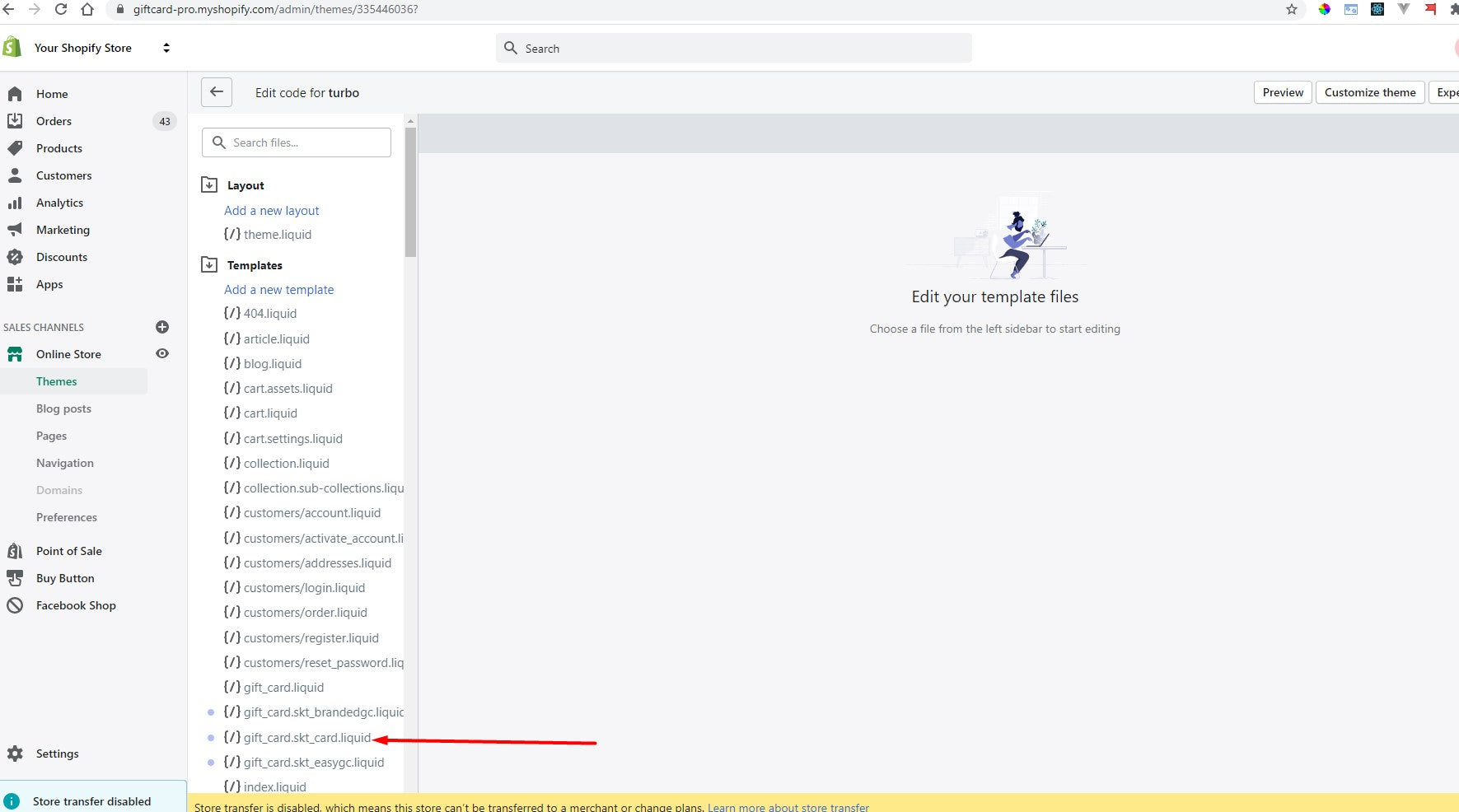
Task: Collapse the Templates folder
Action: [x=209, y=265]
